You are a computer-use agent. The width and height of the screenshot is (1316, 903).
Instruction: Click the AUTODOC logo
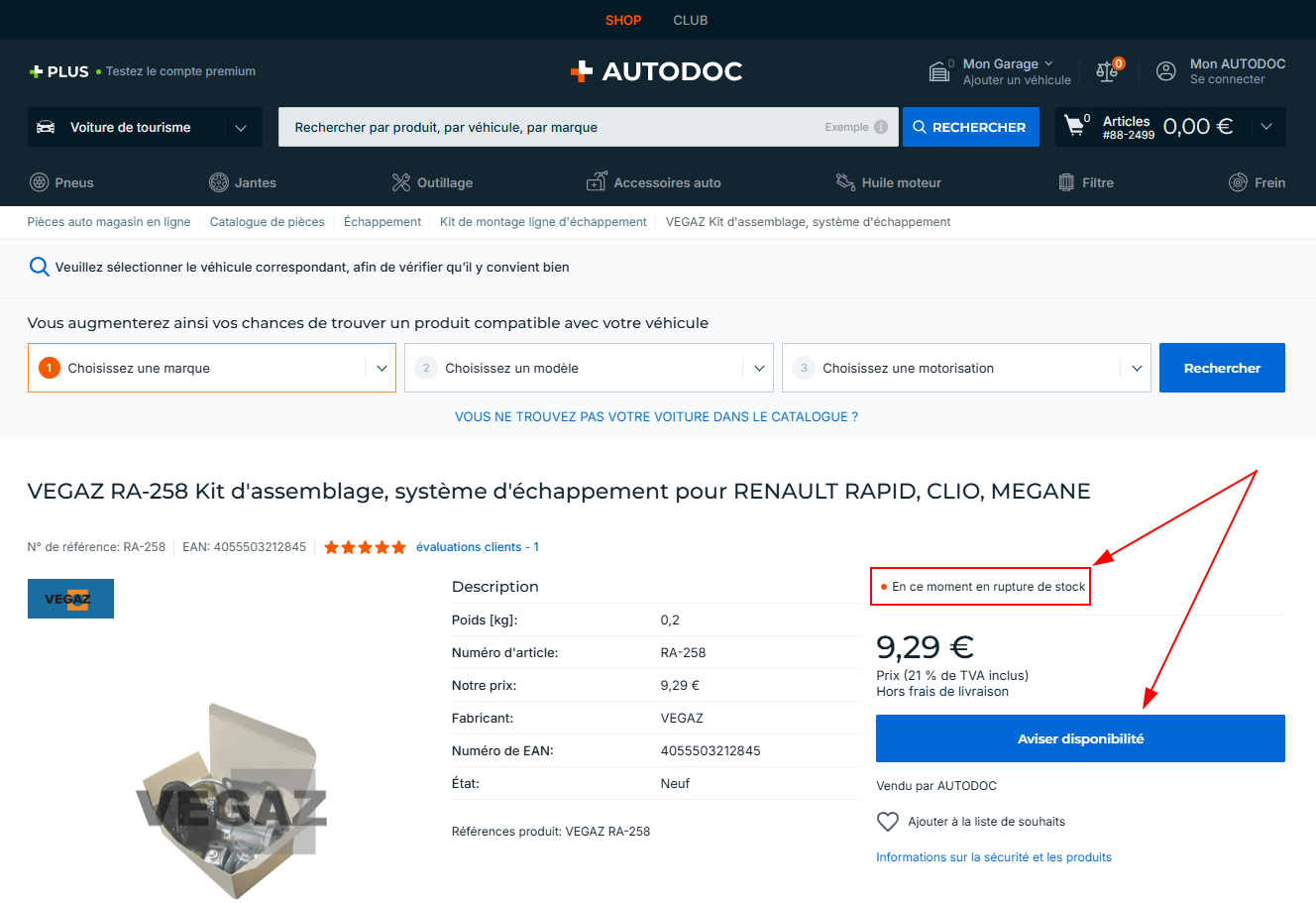click(x=656, y=71)
